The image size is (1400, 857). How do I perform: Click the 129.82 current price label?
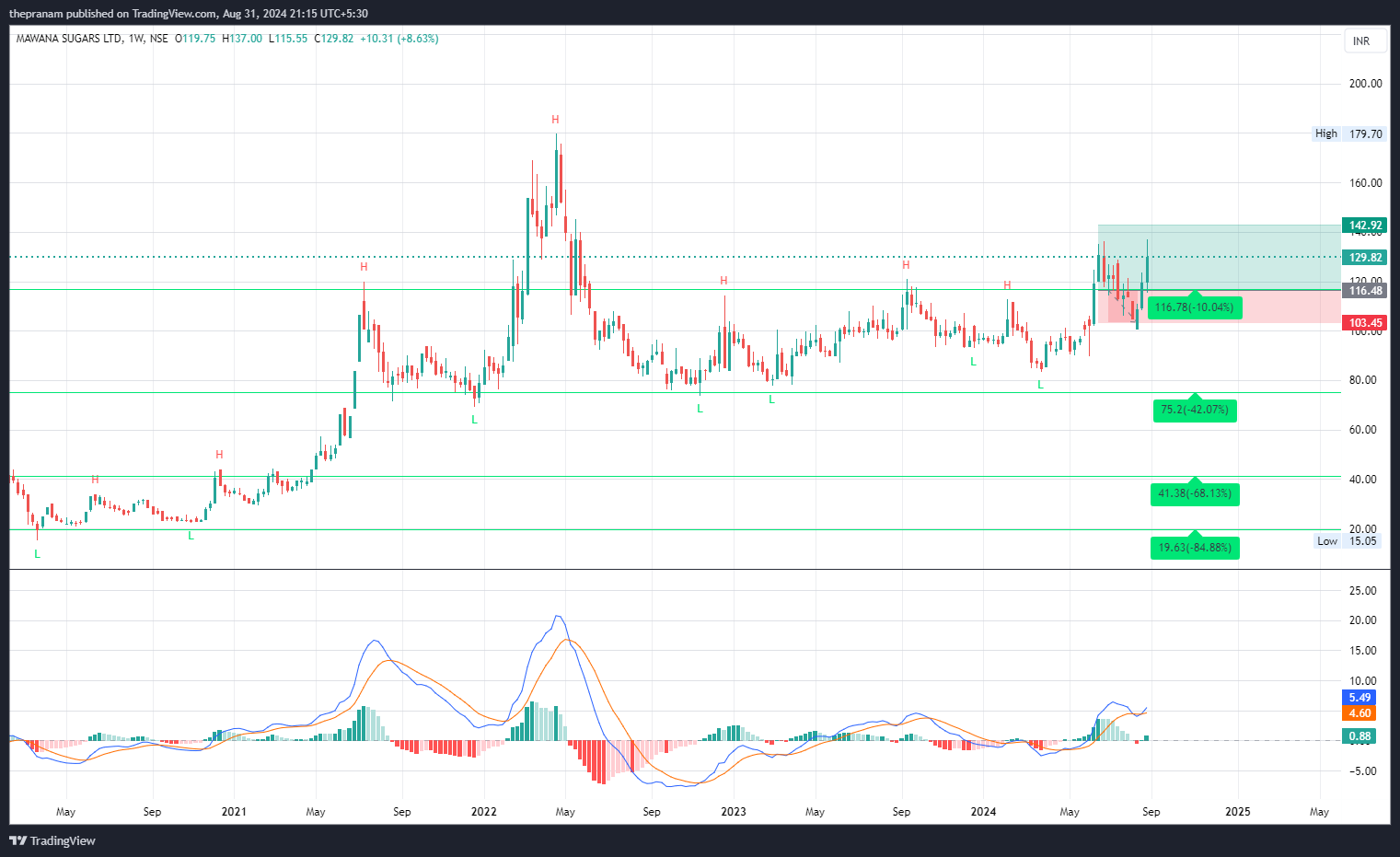pos(1365,258)
